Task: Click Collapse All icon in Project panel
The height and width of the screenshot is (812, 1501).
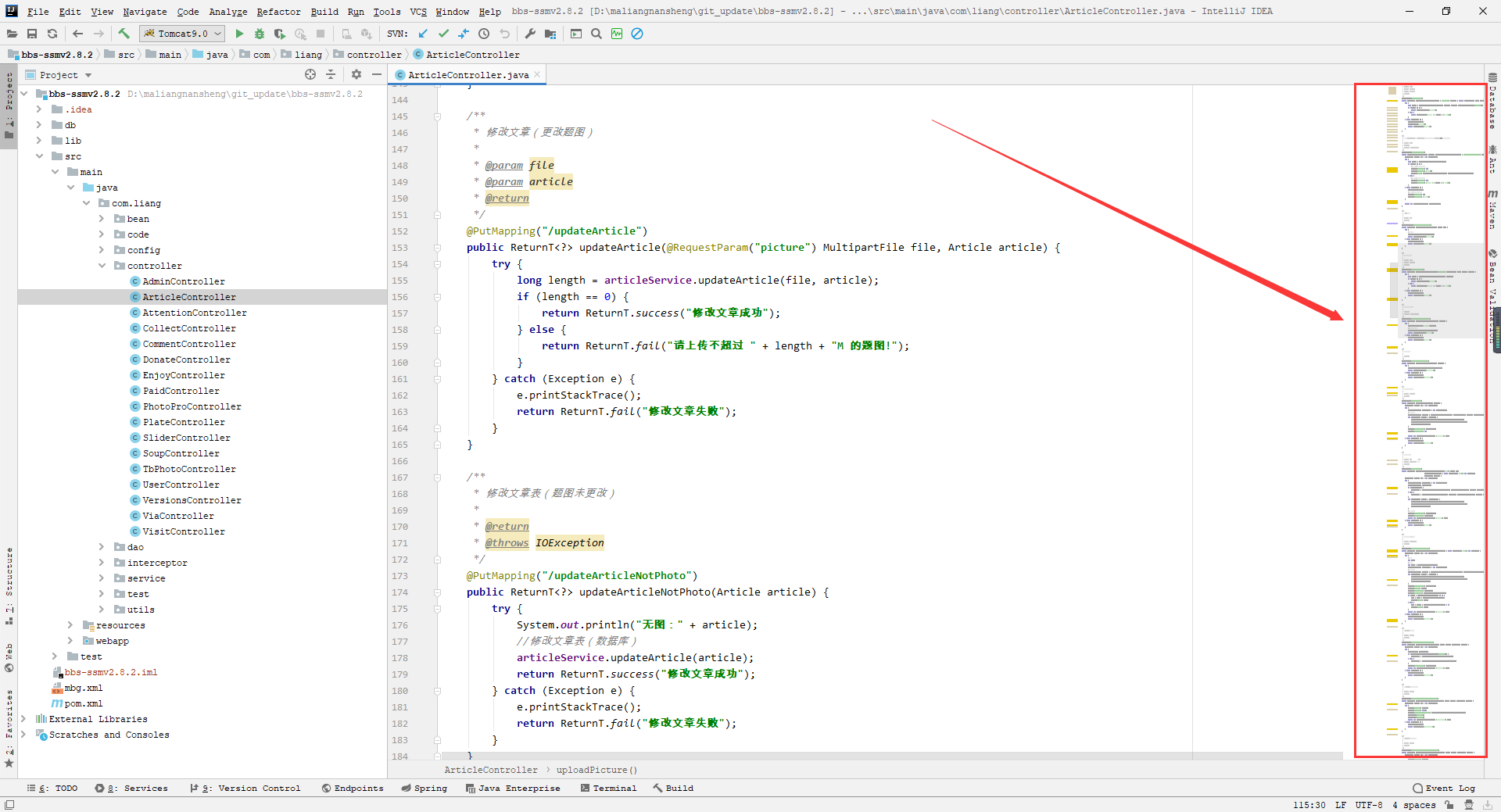Action: click(x=331, y=74)
